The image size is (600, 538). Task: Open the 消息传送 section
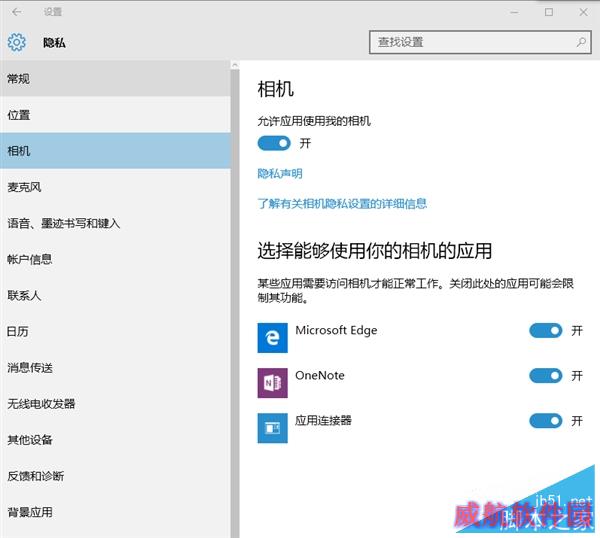tap(115, 367)
